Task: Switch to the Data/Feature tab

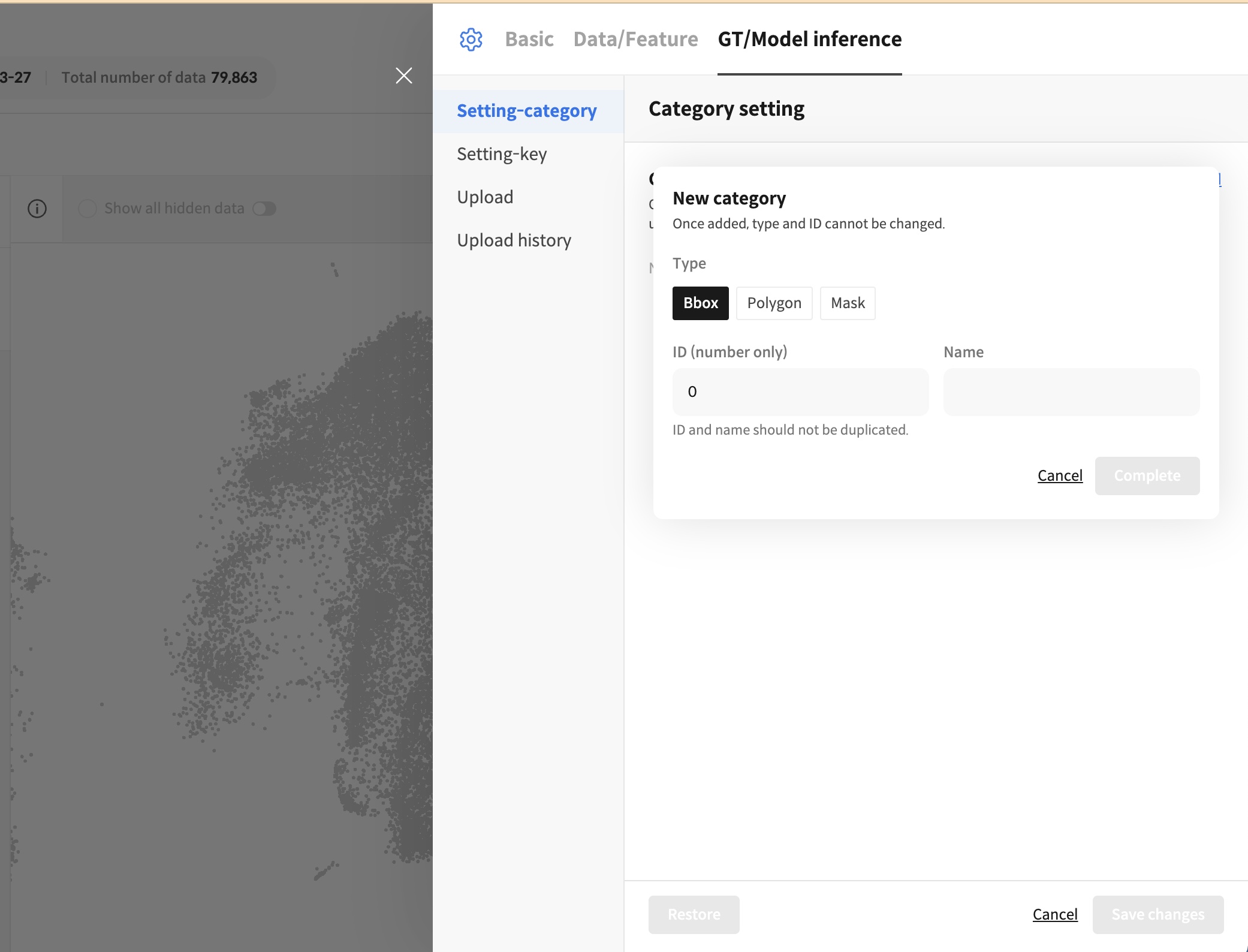Action: tap(635, 39)
